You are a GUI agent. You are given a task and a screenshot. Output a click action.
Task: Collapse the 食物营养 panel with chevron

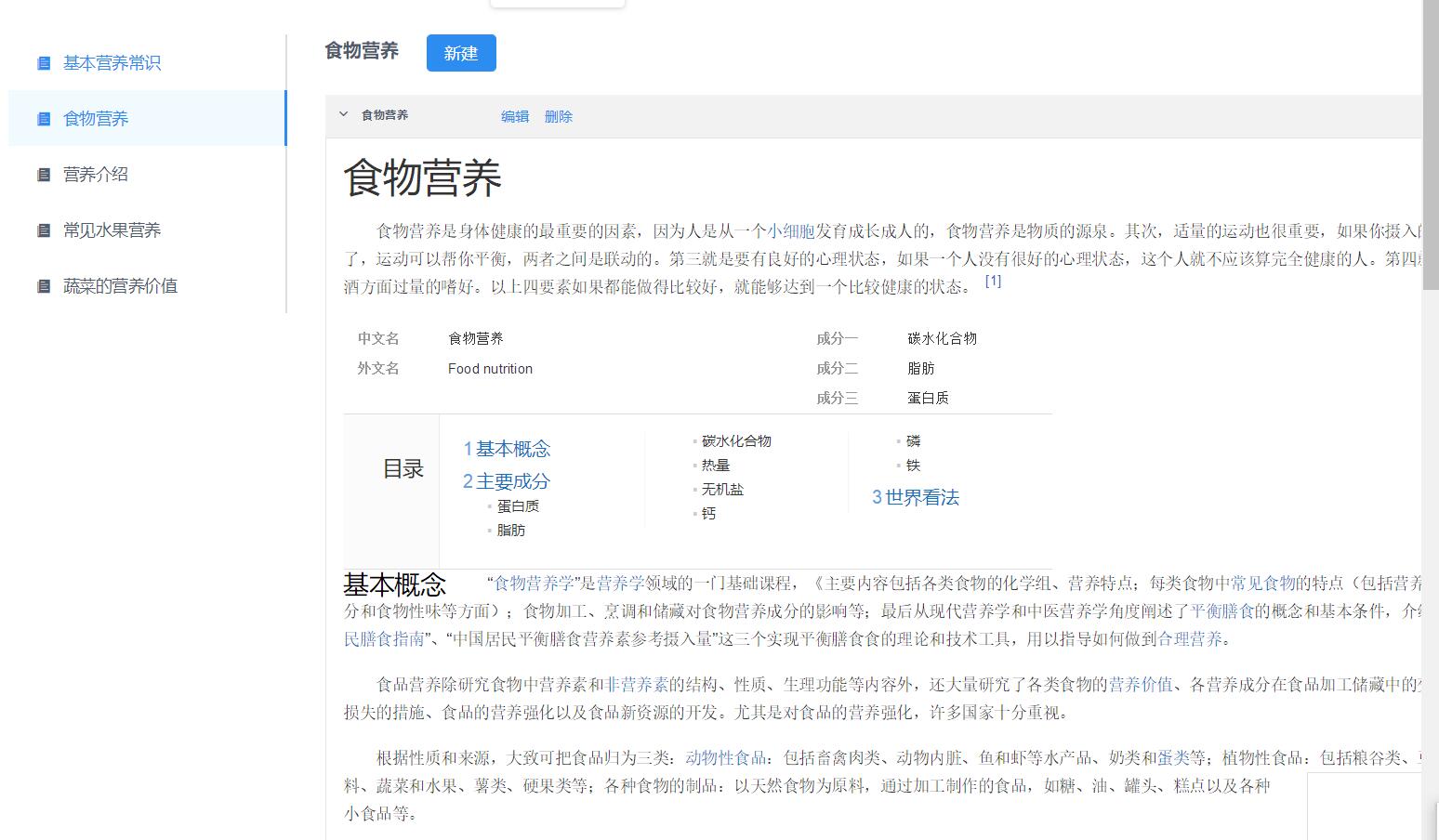(x=343, y=115)
